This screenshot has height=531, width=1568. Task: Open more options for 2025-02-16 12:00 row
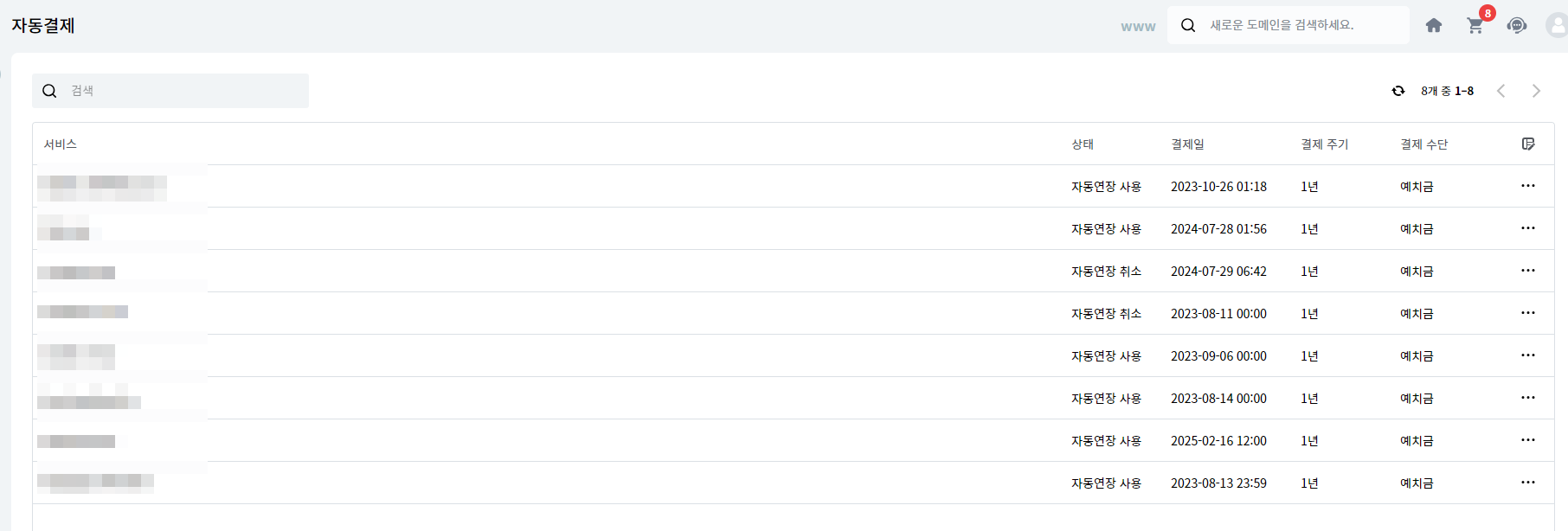[1528, 440]
